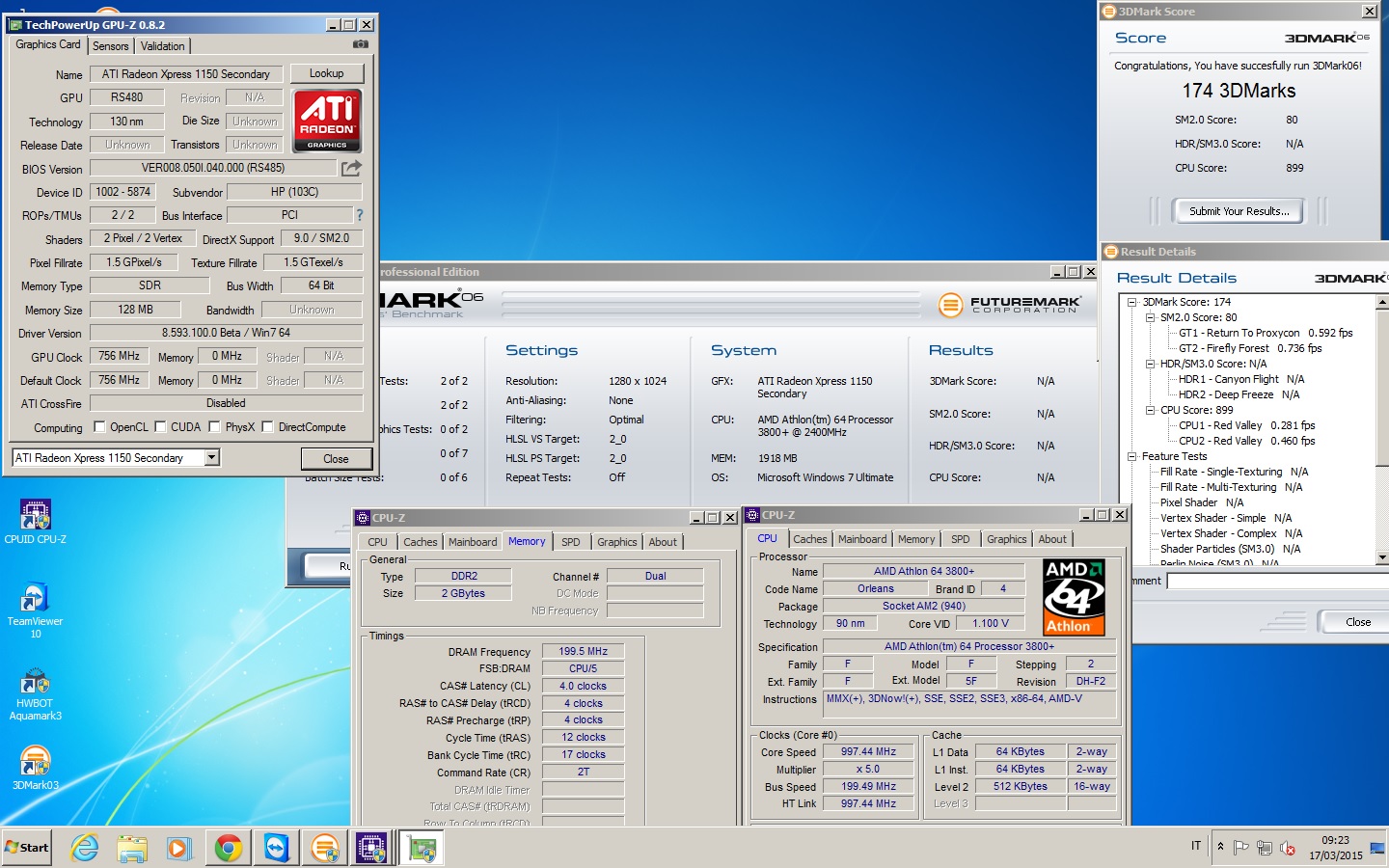Click the AMD Athlon 64 logo

click(1074, 597)
